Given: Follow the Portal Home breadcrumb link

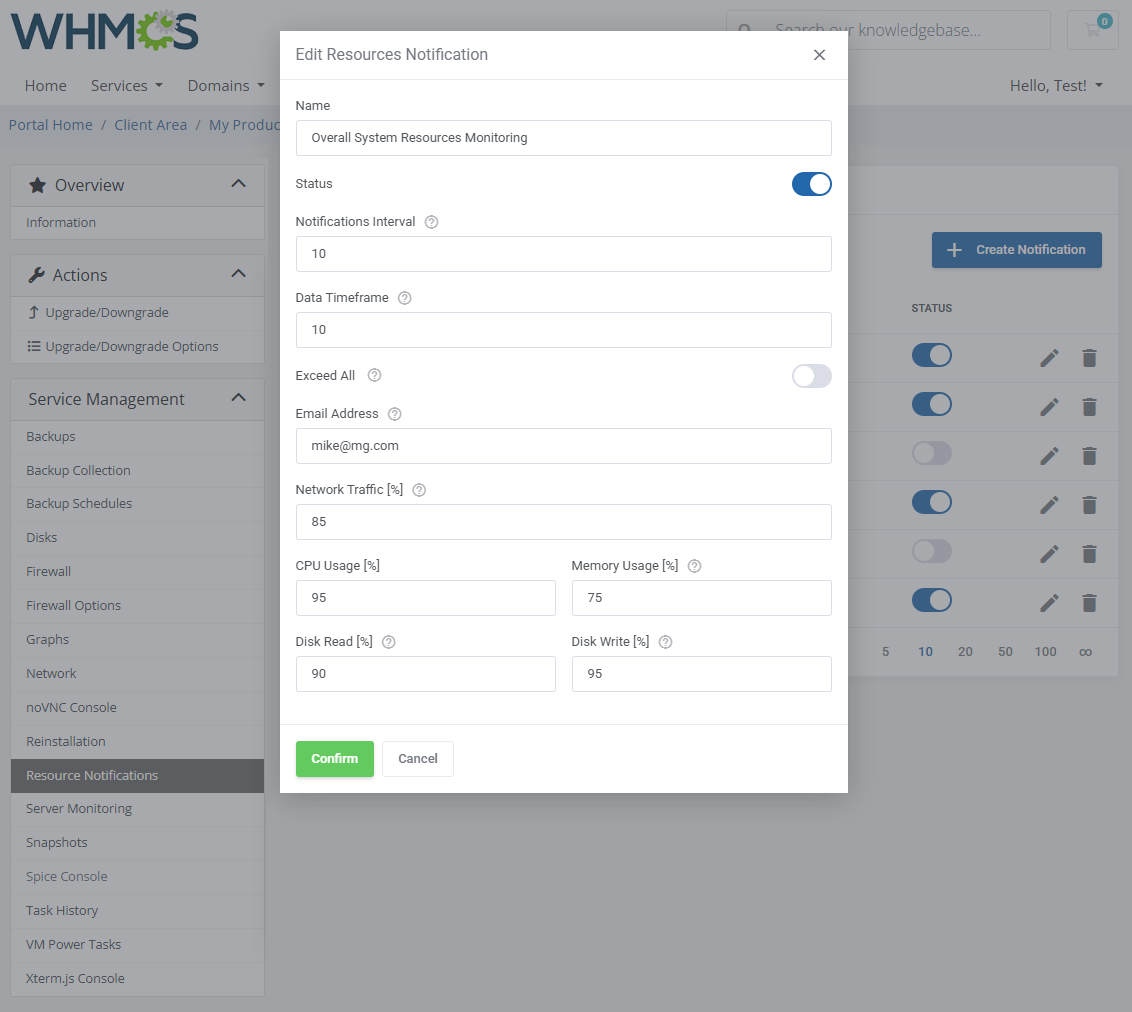Looking at the screenshot, I should [51, 125].
